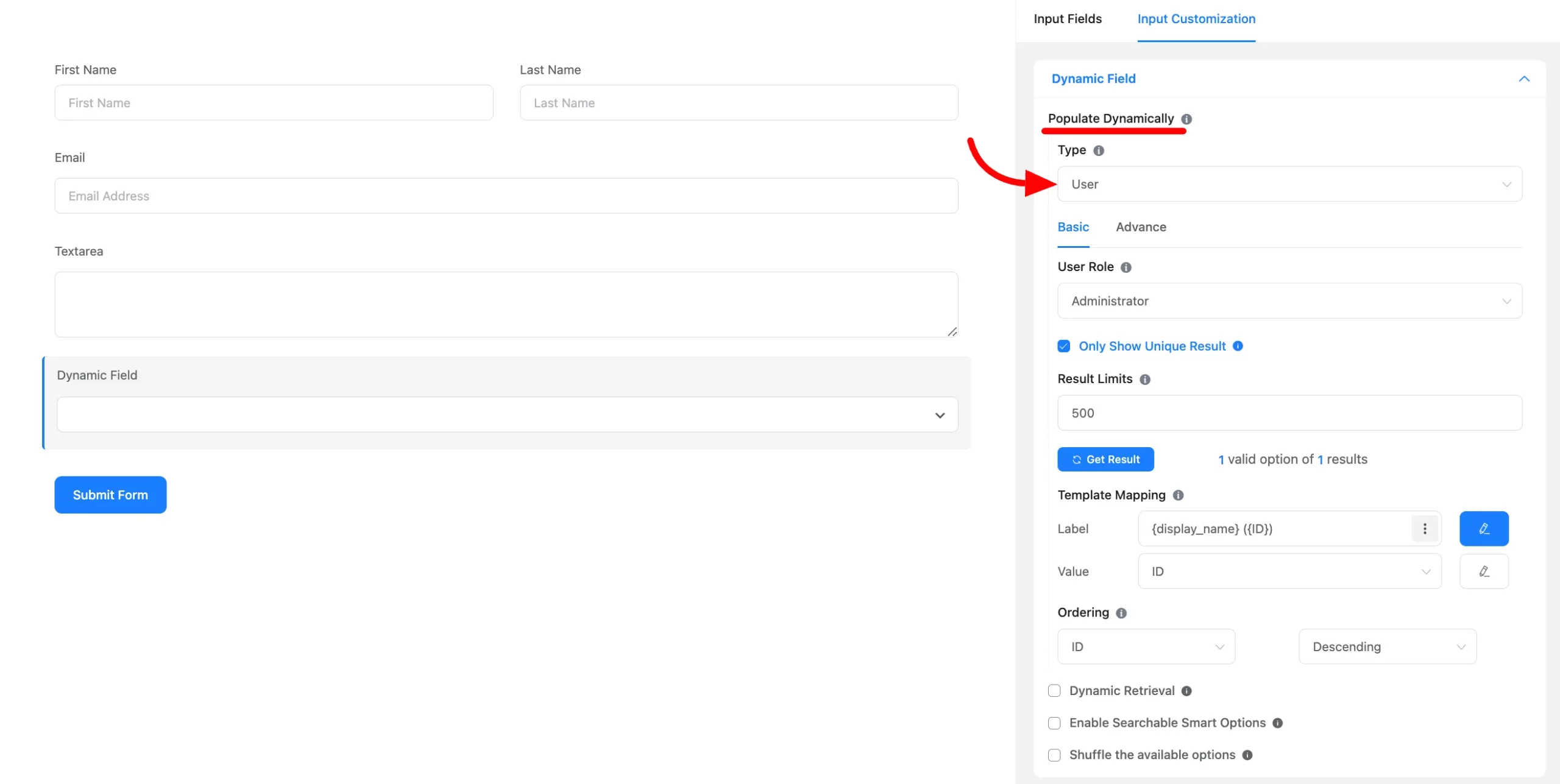Switch to the Advance tab
This screenshot has width=1560, height=784.
coord(1141,226)
